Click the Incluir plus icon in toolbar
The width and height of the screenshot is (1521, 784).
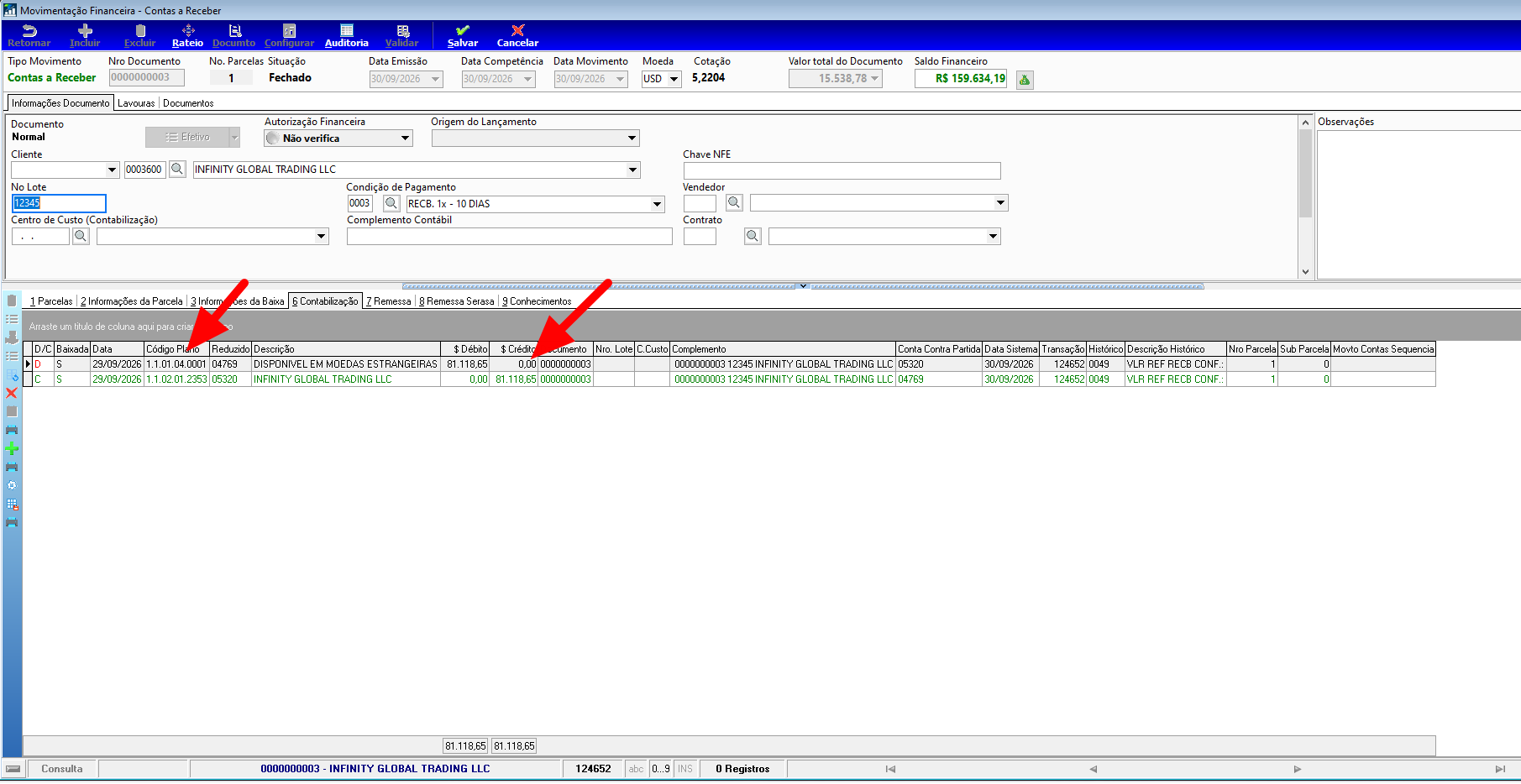pyautogui.click(x=85, y=31)
